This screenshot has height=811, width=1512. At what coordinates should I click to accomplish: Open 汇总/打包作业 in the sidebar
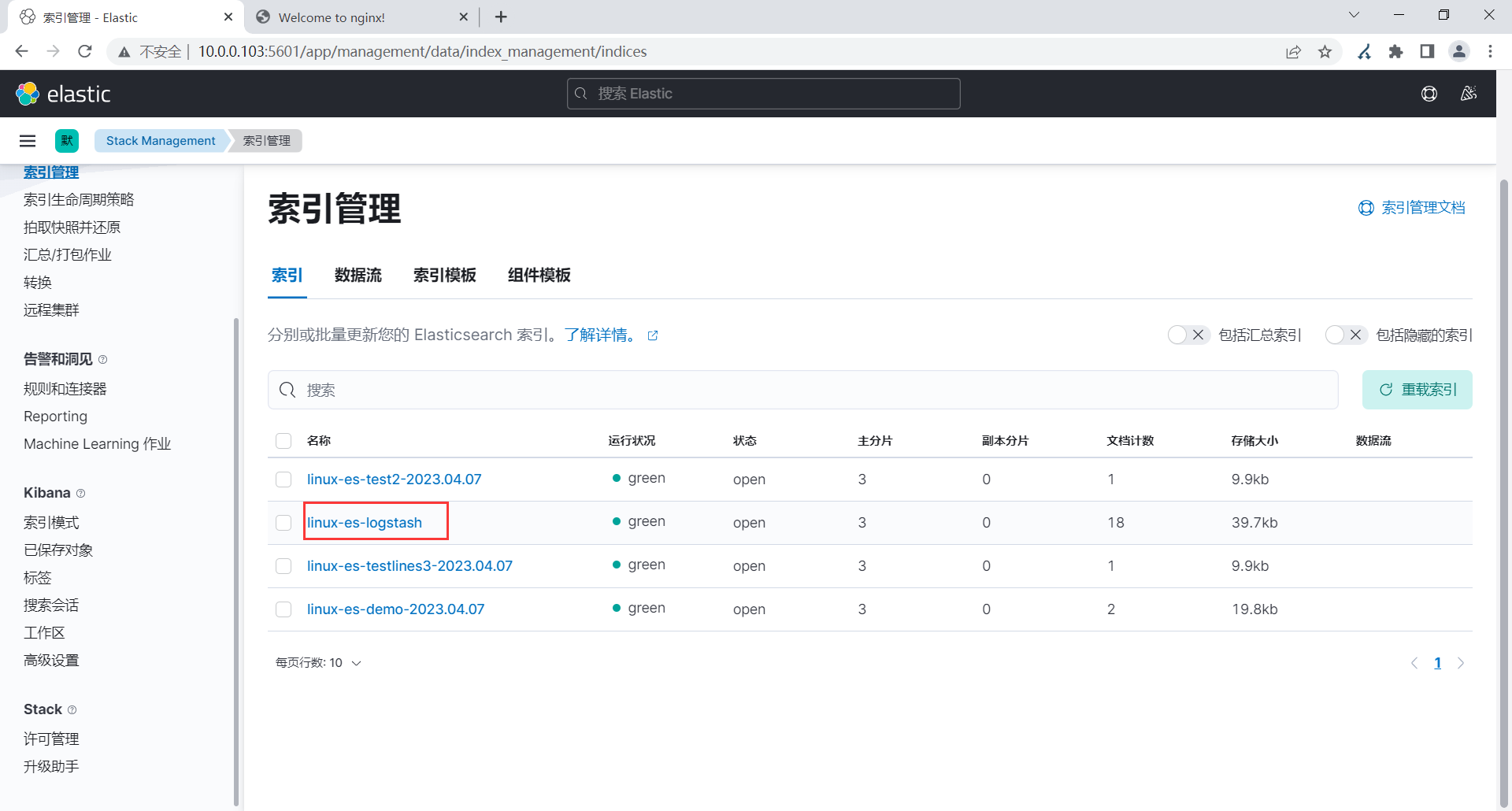tap(68, 255)
